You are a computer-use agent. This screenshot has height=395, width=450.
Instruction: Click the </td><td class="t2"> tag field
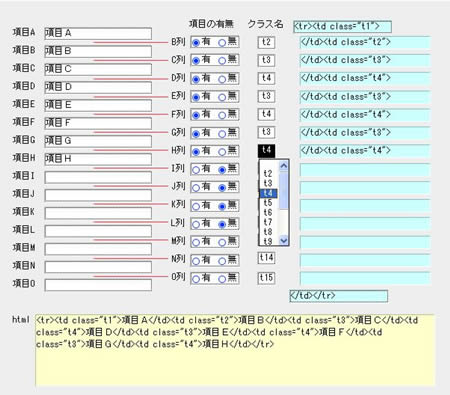(365, 43)
